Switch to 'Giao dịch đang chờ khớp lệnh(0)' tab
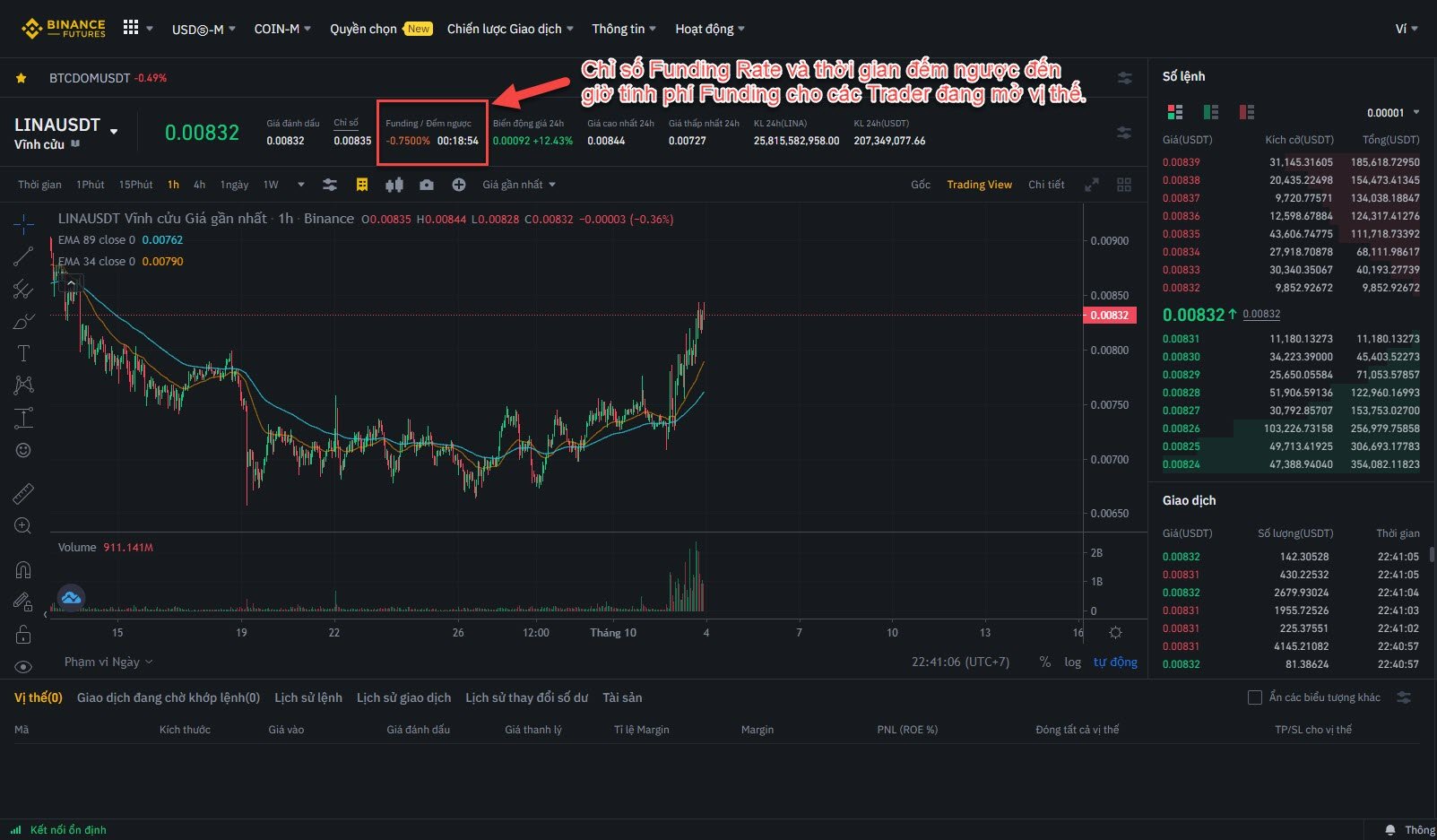The image size is (1437, 840). pyautogui.click(x=169, y=697)
